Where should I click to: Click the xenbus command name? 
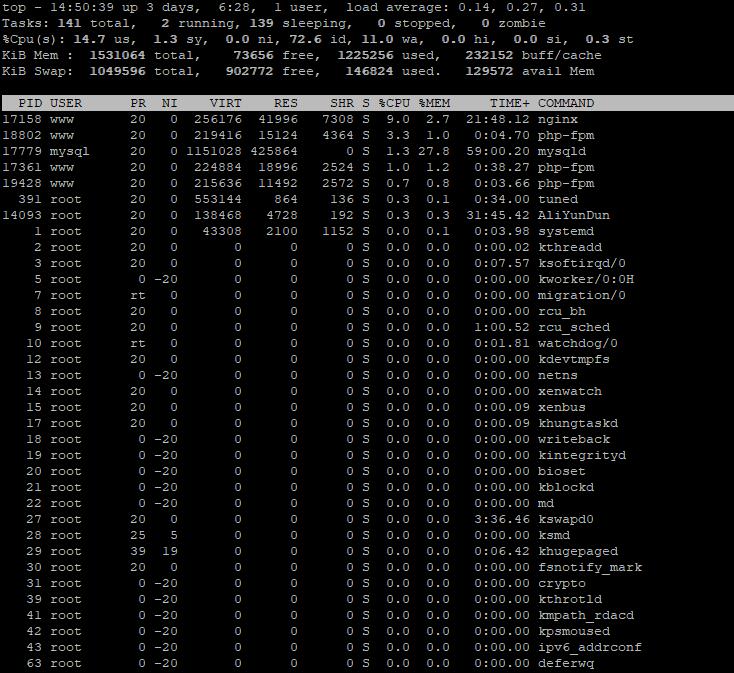[562, 407]
